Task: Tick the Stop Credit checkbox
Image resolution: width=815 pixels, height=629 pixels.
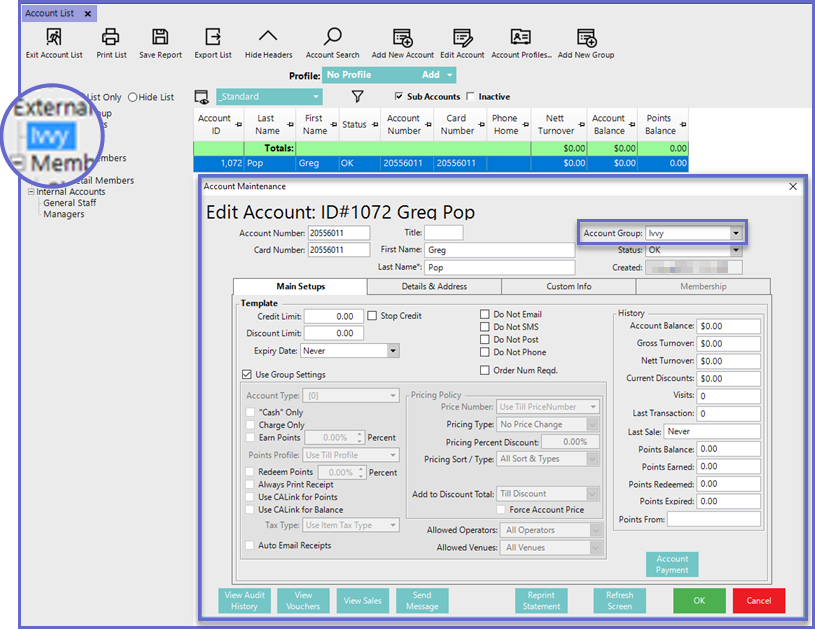Action: [372, 316]
